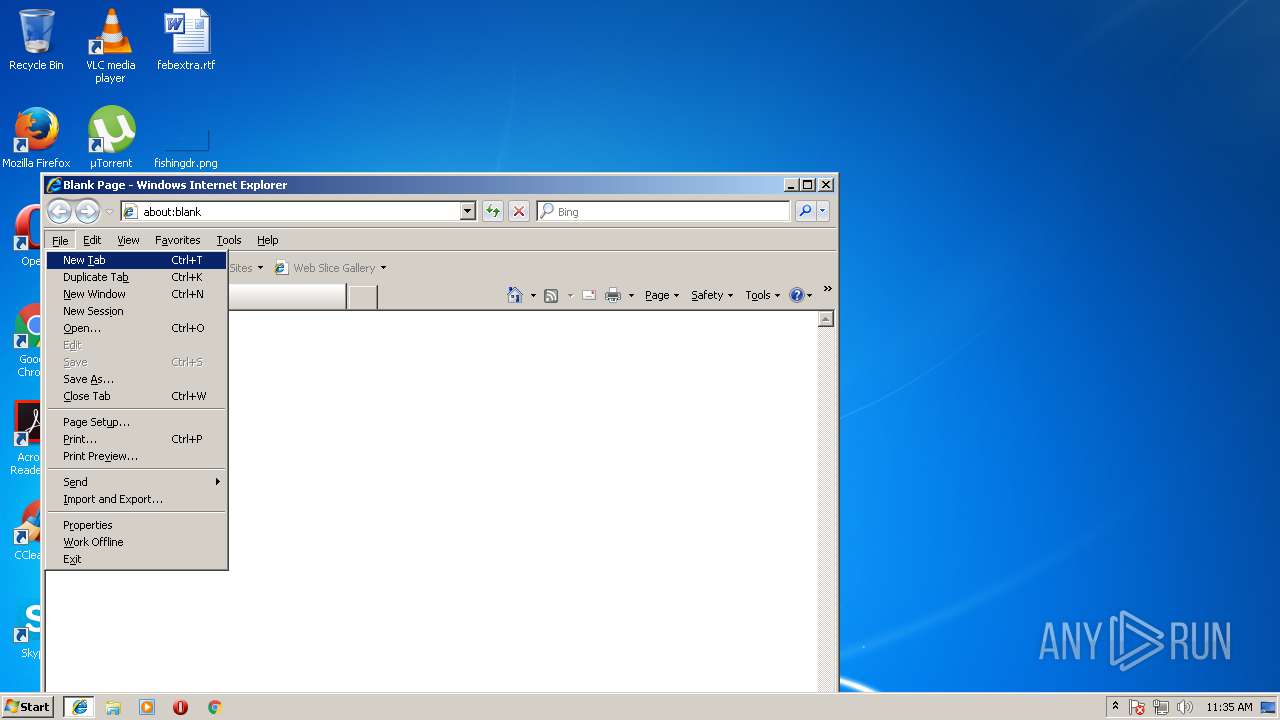Choose Exit from File menu
Image resolution: width=1280 pixels, height=720 pixels.
pyautogui.click(x=136, y=559)
